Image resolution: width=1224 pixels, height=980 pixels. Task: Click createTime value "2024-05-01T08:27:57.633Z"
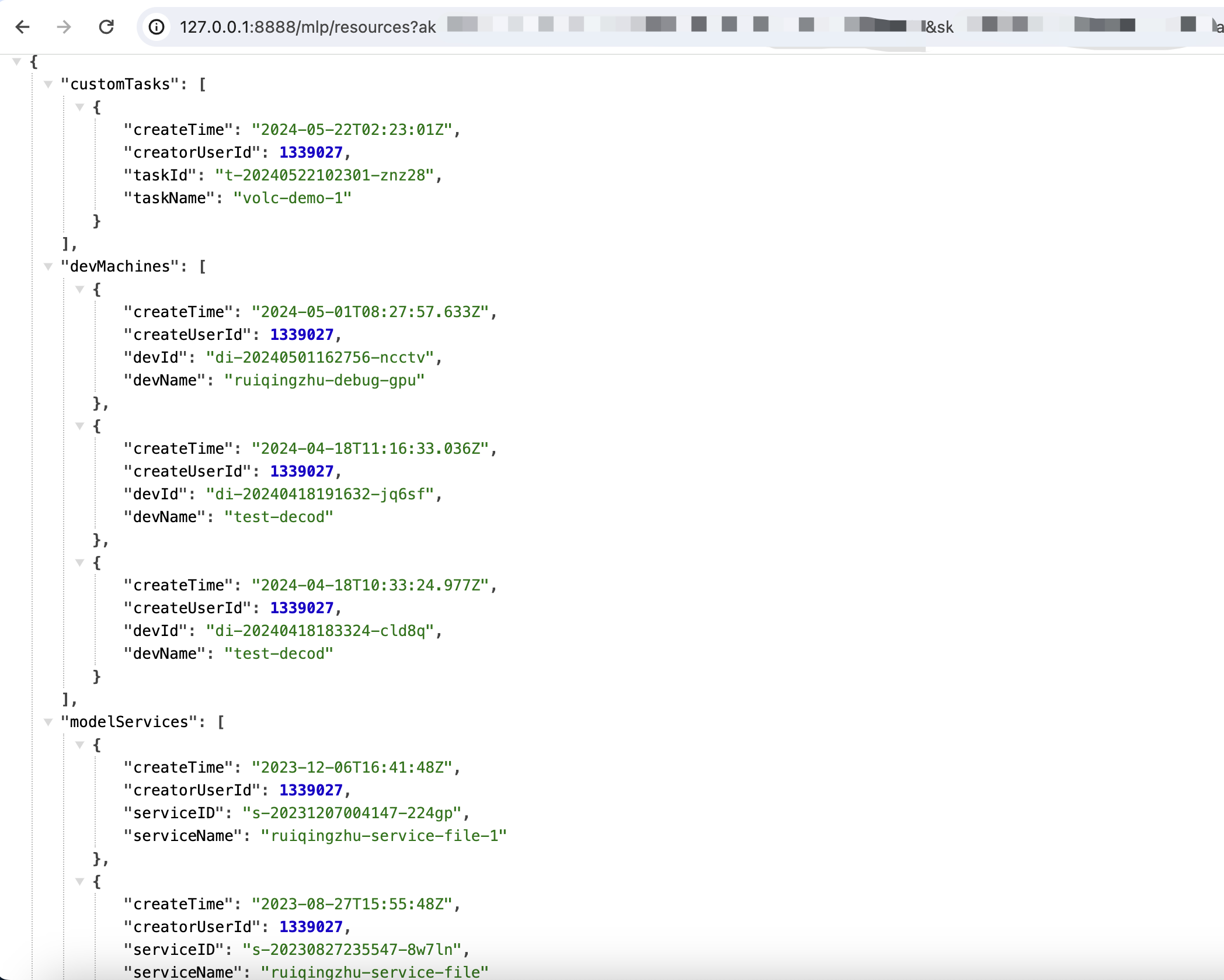(x=370, y=312)
